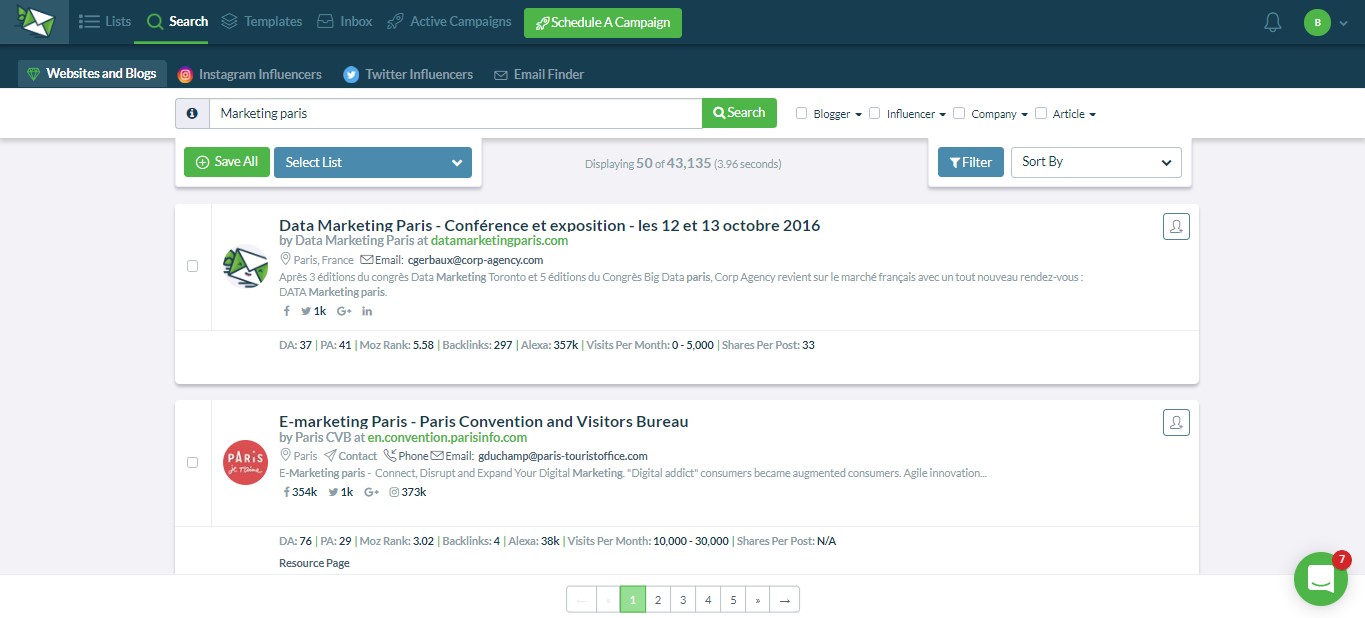Open the chat widget bubble
Viewport: 1365px width, 618px height.
click(1320, 578)
